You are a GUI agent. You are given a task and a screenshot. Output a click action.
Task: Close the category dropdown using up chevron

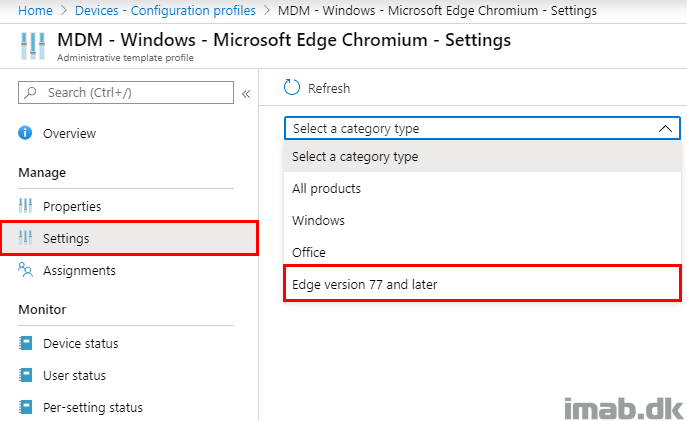click(665, 128)
